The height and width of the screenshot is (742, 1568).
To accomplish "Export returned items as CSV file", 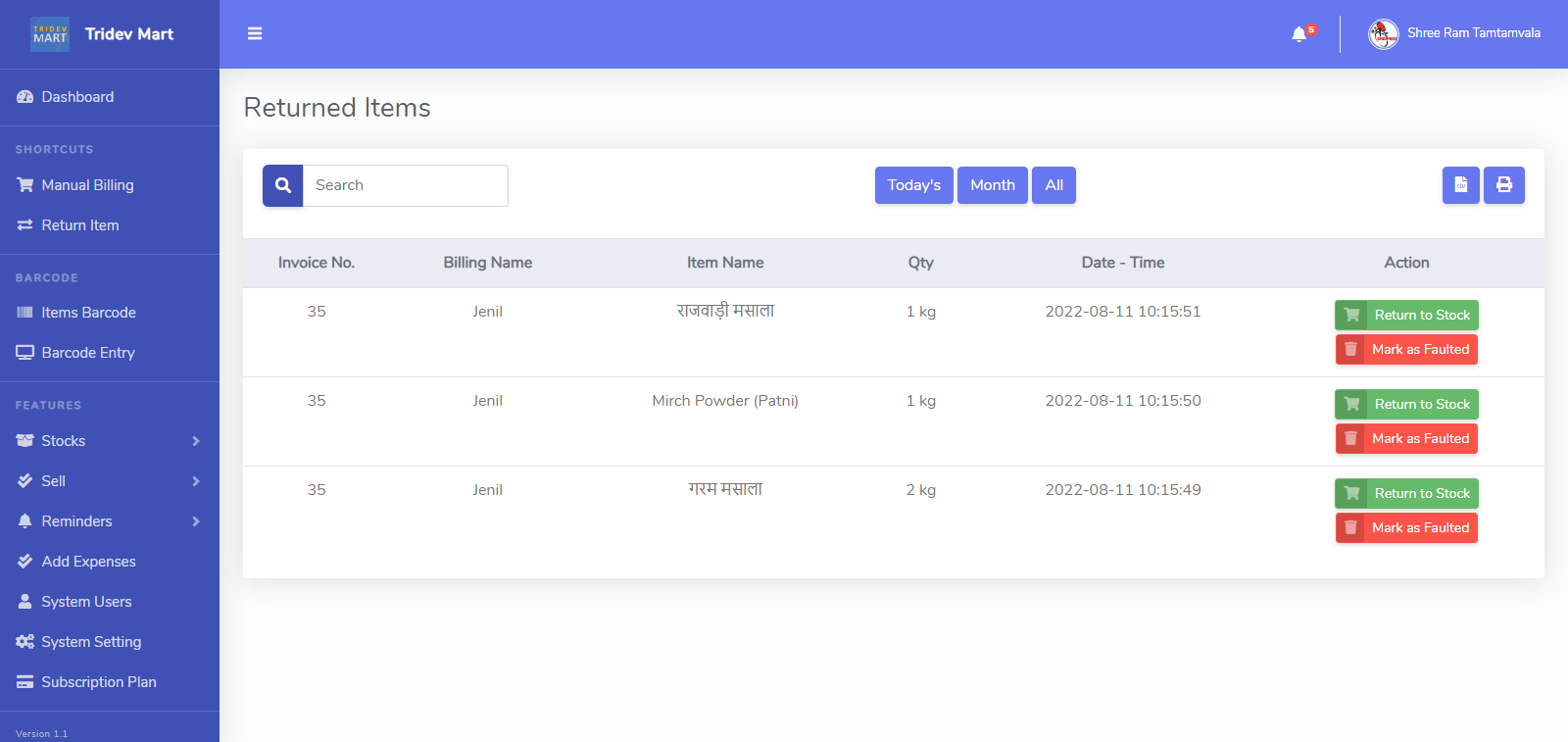I will coord(1460,185).
